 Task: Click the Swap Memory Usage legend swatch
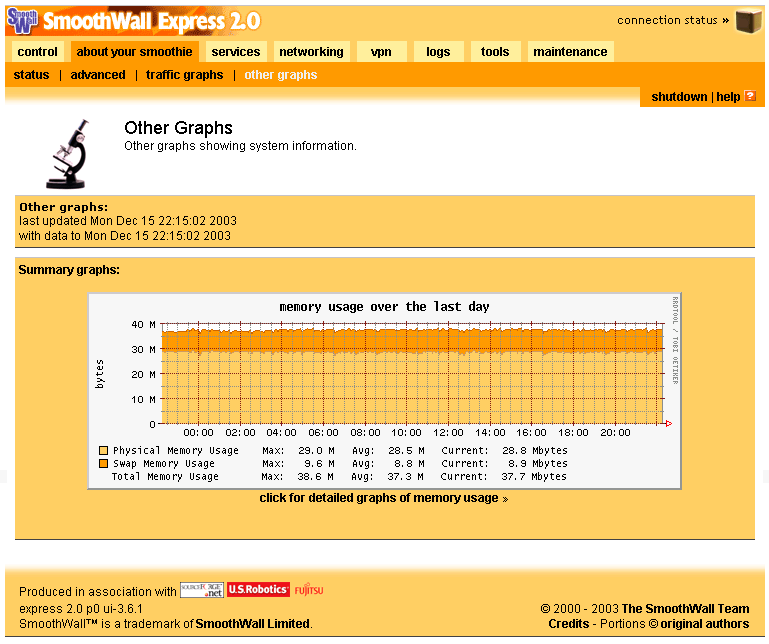pos(103,464)
